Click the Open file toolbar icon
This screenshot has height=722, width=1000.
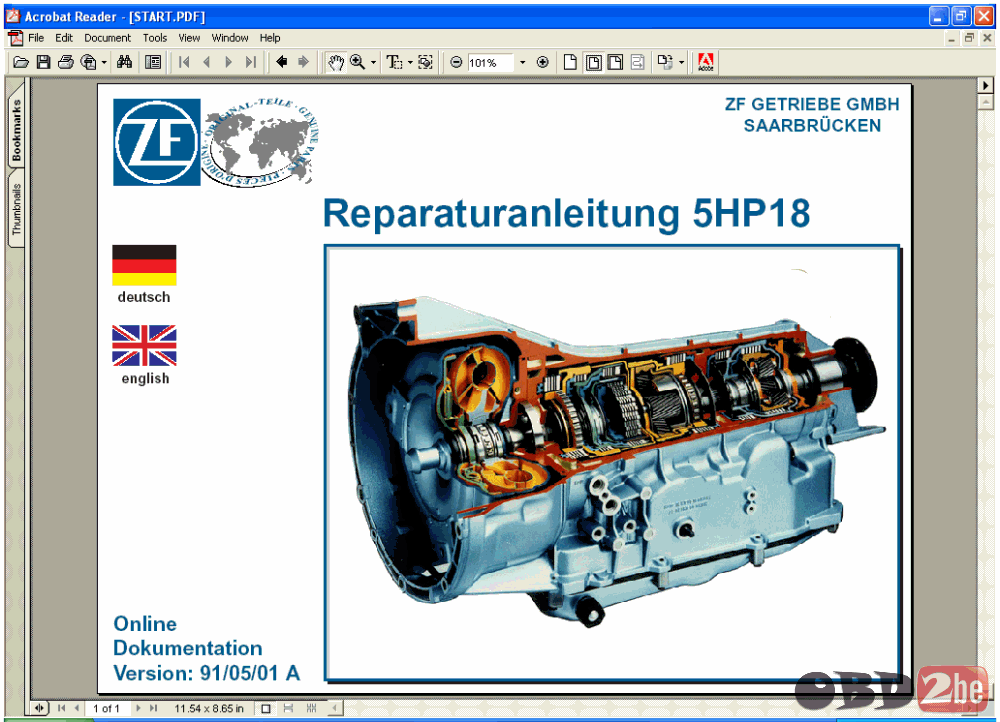pos(20,63)
